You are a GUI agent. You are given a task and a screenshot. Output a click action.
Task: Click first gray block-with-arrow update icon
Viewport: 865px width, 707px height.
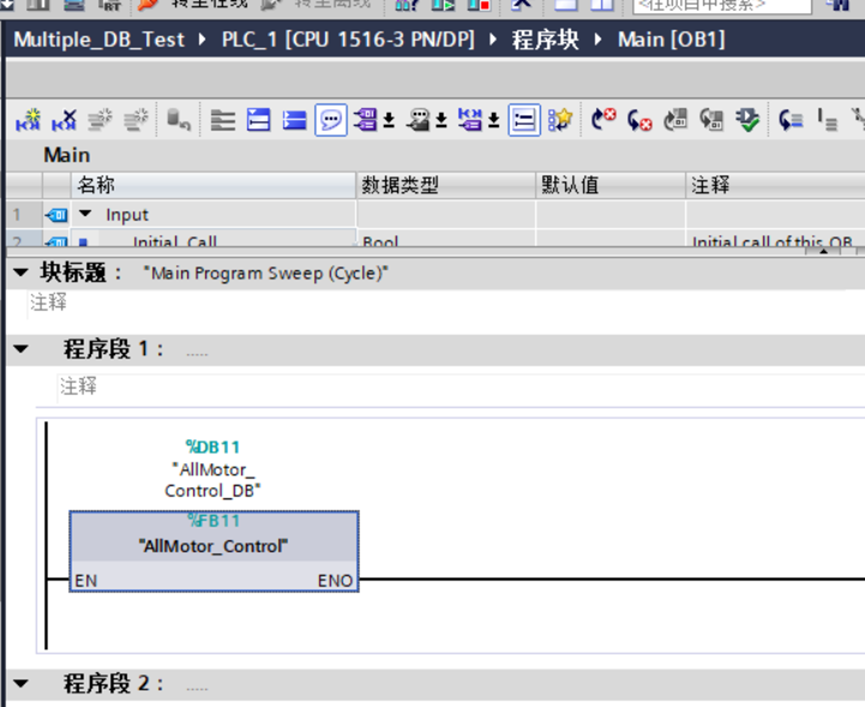point(675,120)
